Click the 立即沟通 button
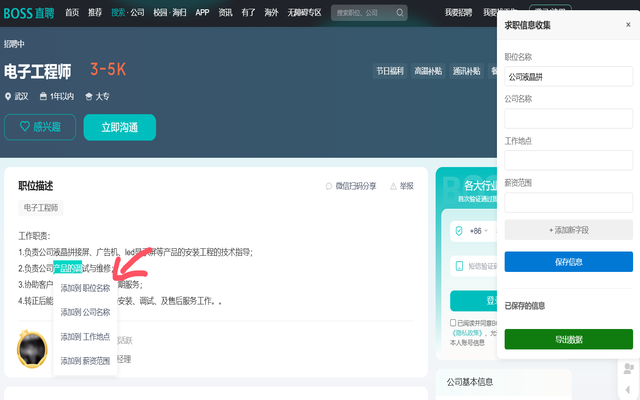Image resolution: width=640 pixels, height=400 pixels. point(120,127)
